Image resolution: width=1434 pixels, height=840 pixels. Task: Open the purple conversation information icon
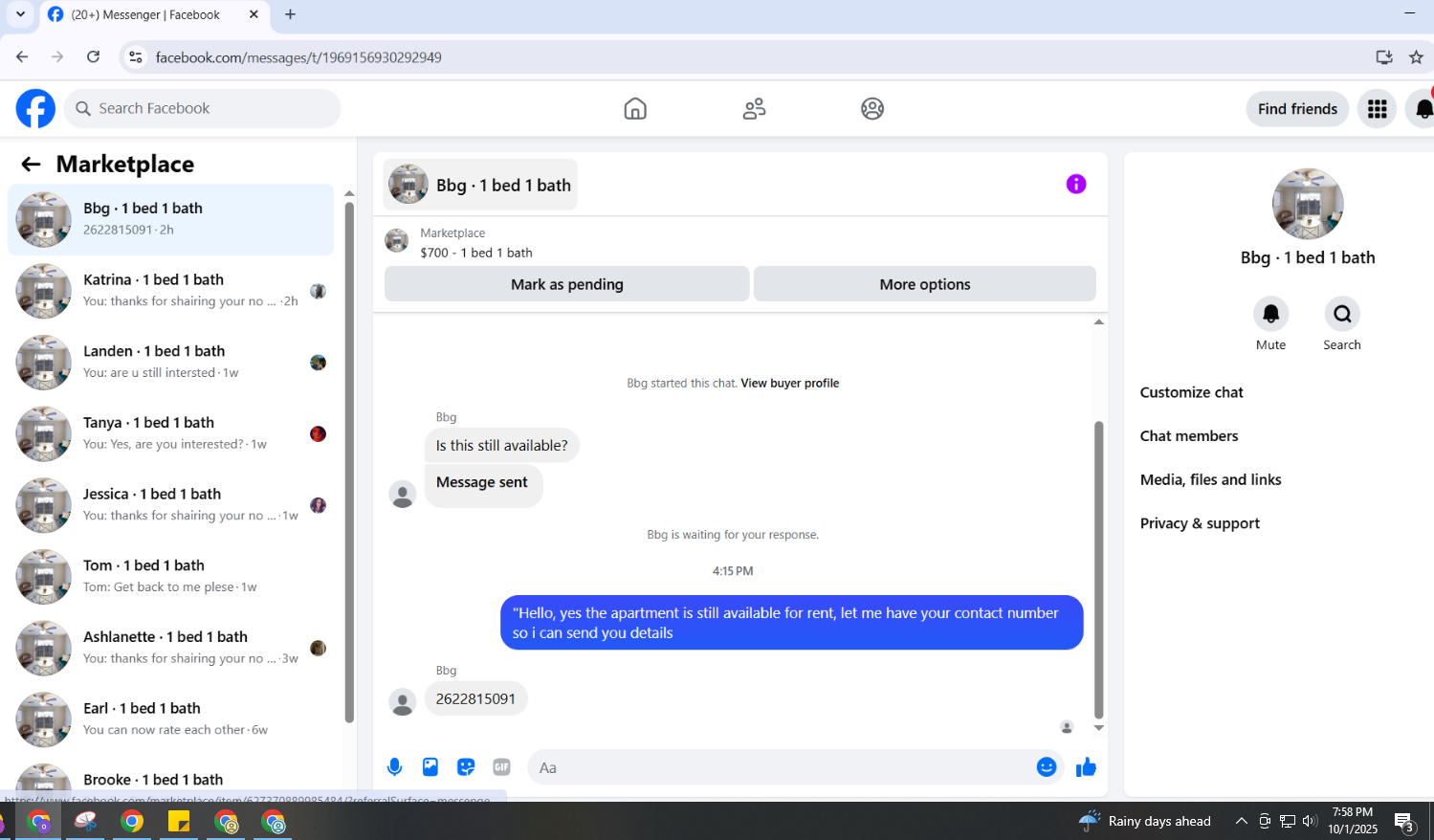point(1076,184)
